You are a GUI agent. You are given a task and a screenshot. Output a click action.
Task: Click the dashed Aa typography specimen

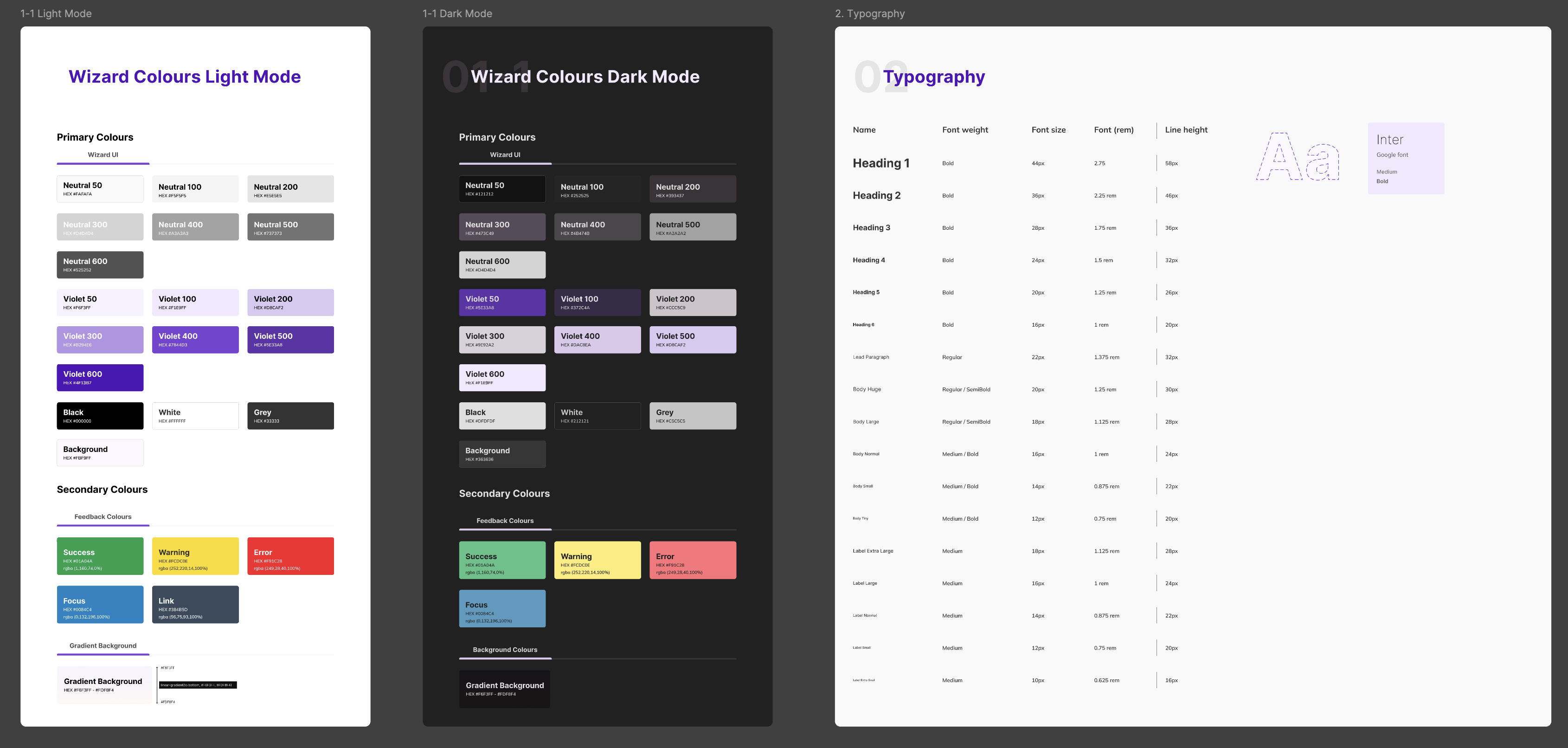point(1298,156)
